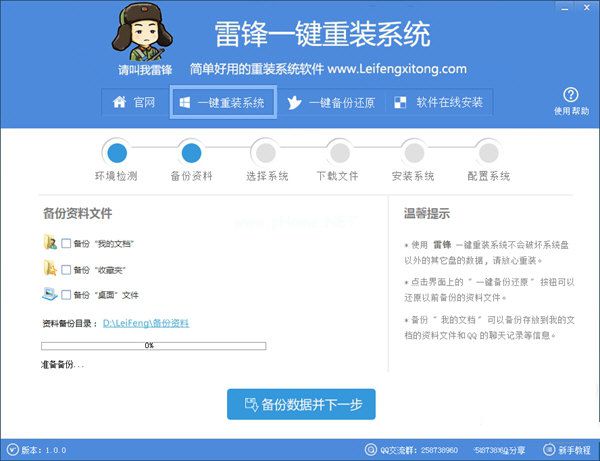Select the 一键重装系统 tab
The image size is (600, 461).
click(x=223, y=102)
